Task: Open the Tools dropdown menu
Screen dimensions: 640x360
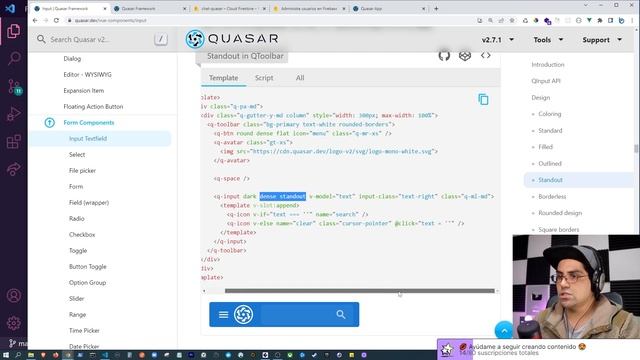Action: pyautogui.click(x=548, y=40)
